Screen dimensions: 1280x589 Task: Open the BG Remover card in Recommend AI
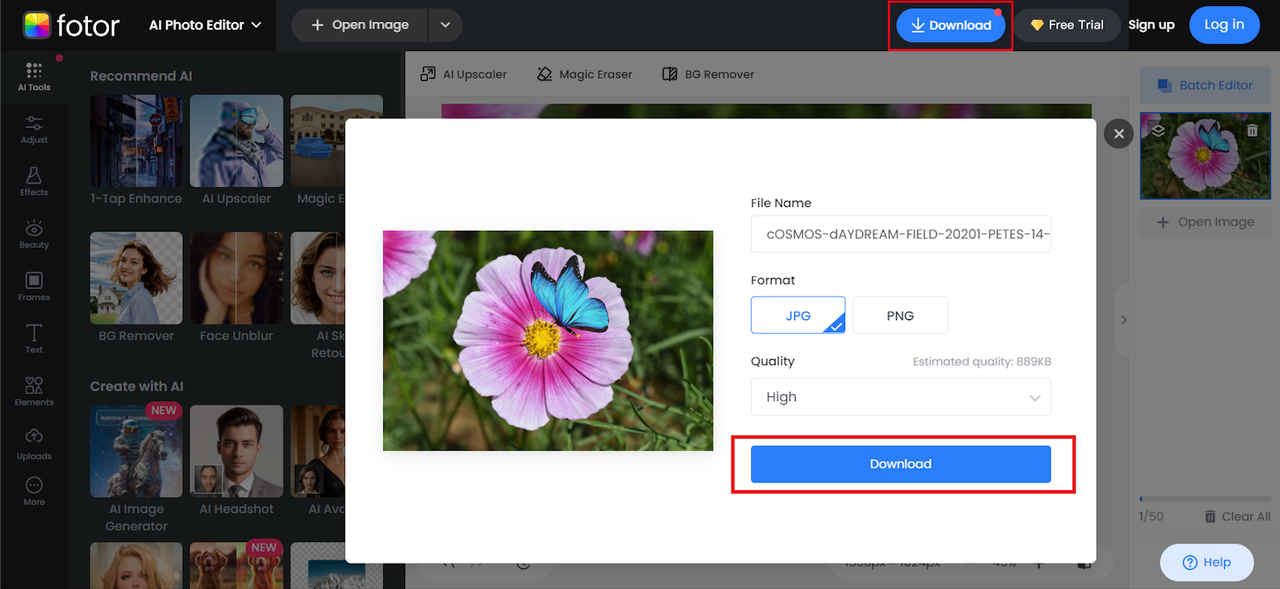pyautogui.click(x=136, y=288)
